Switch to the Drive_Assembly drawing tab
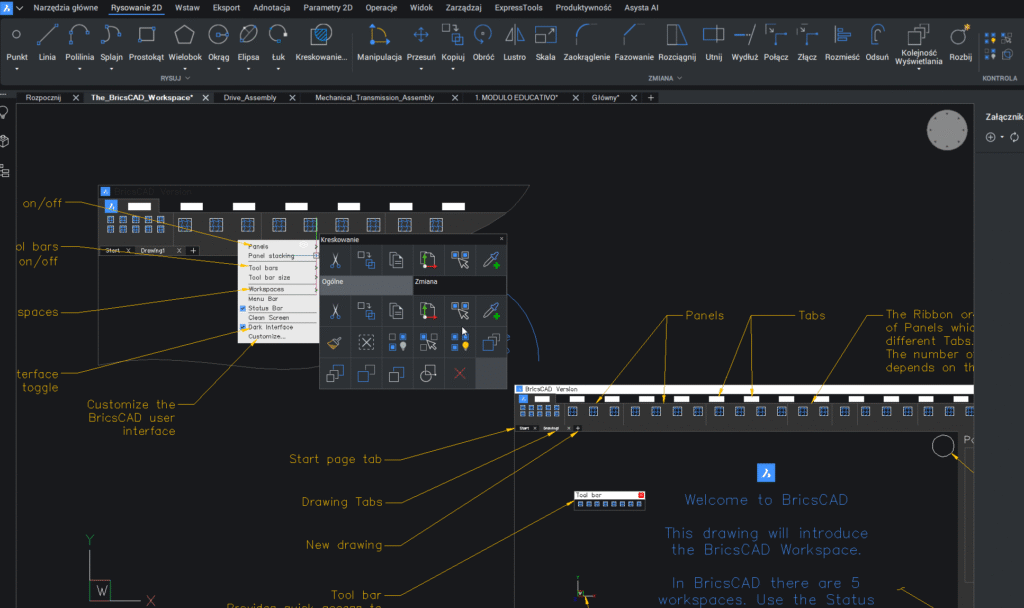Image resolution: width=1024 pixels, height=608 pixels. point(249,98)
